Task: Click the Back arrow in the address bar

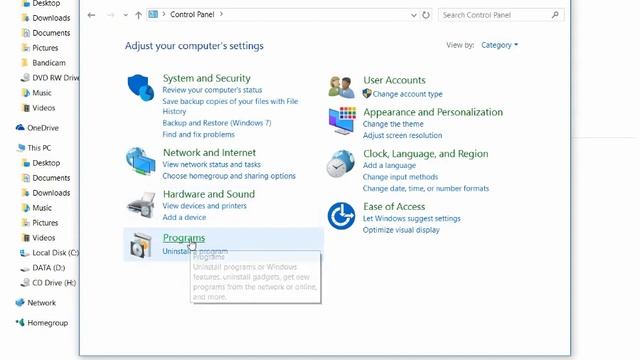Action: 91,15
